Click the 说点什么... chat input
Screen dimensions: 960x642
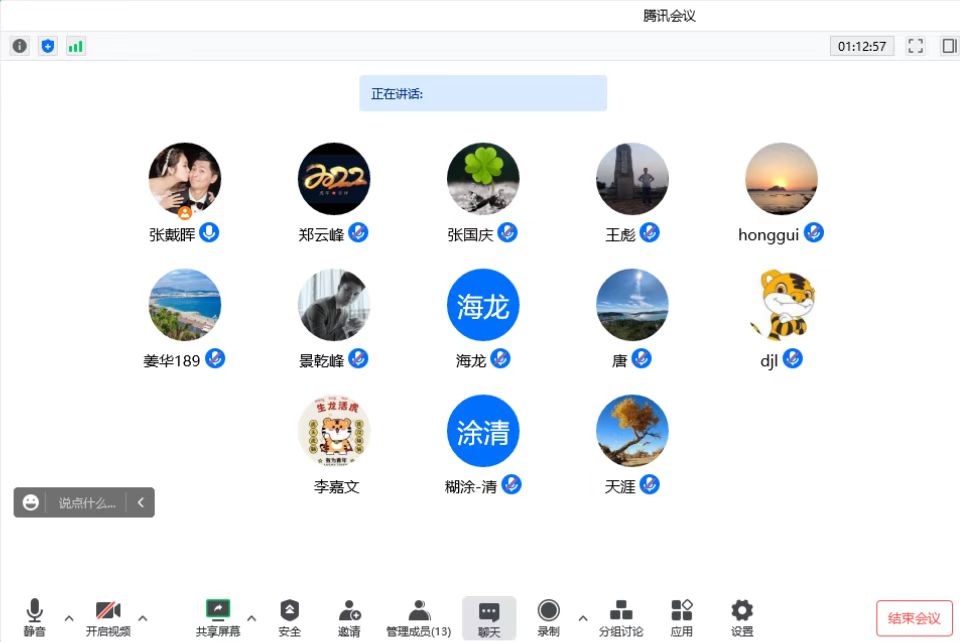[x=86, y=503]
